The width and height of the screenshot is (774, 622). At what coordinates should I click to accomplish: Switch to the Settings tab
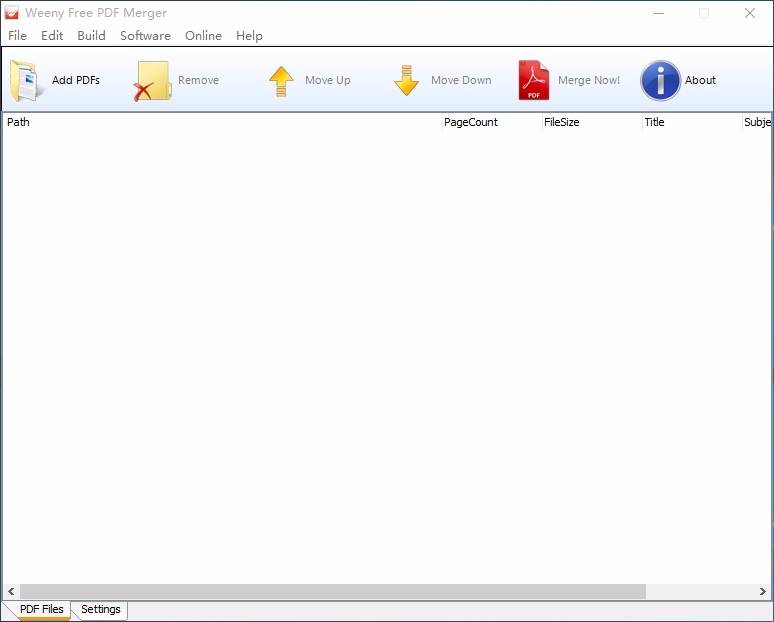coord(101,609)
